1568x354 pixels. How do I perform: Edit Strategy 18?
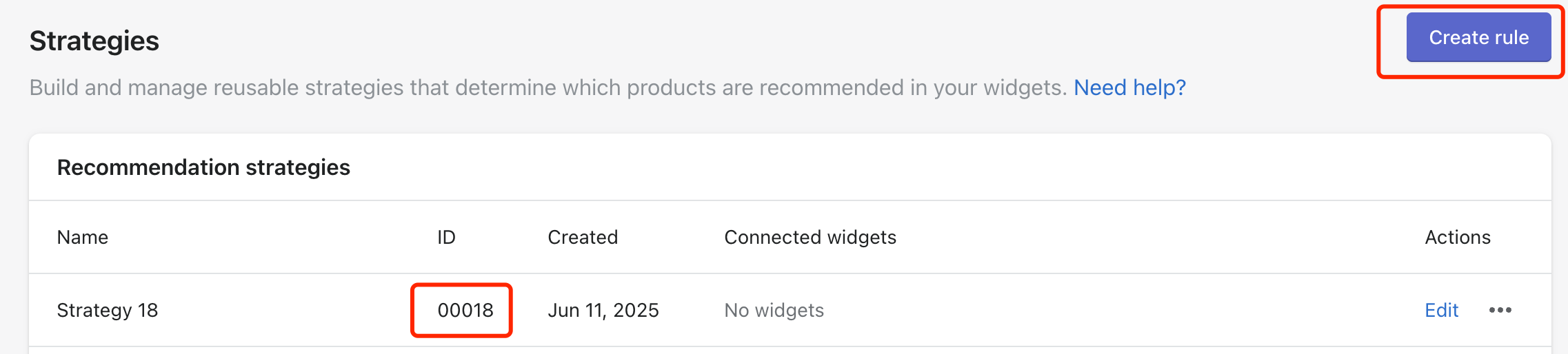(x=1441, y=310)
